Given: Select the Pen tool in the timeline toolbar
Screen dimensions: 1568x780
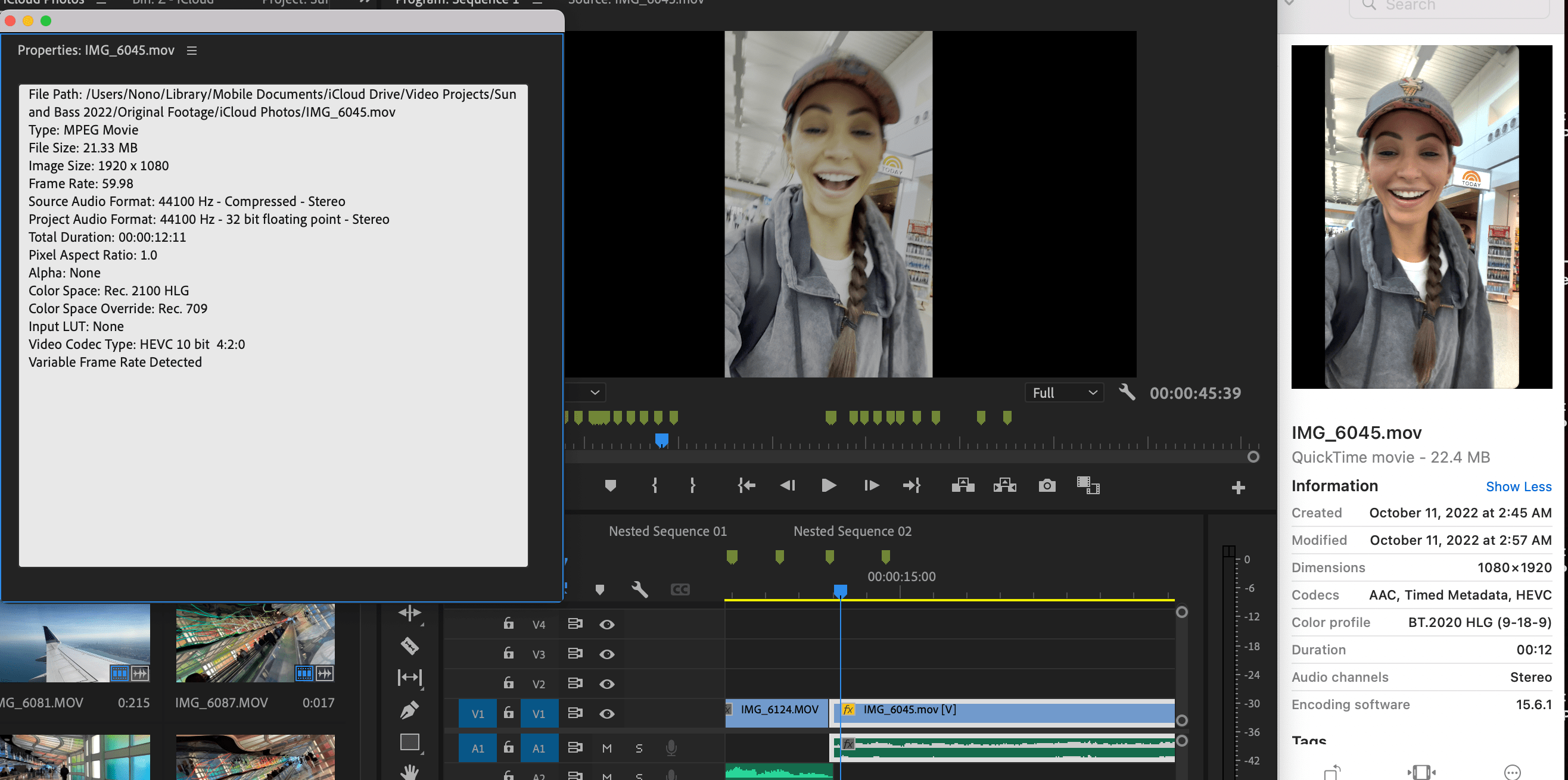Looking at the screenshot, I should 410,709.
